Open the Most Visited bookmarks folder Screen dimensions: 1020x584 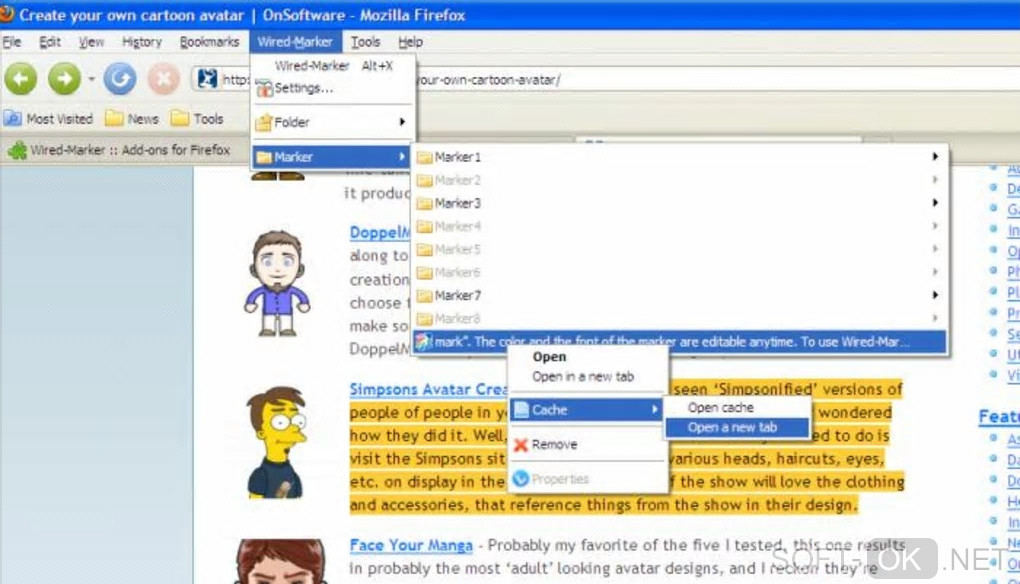pyautogui.click(x=49, y=119)
